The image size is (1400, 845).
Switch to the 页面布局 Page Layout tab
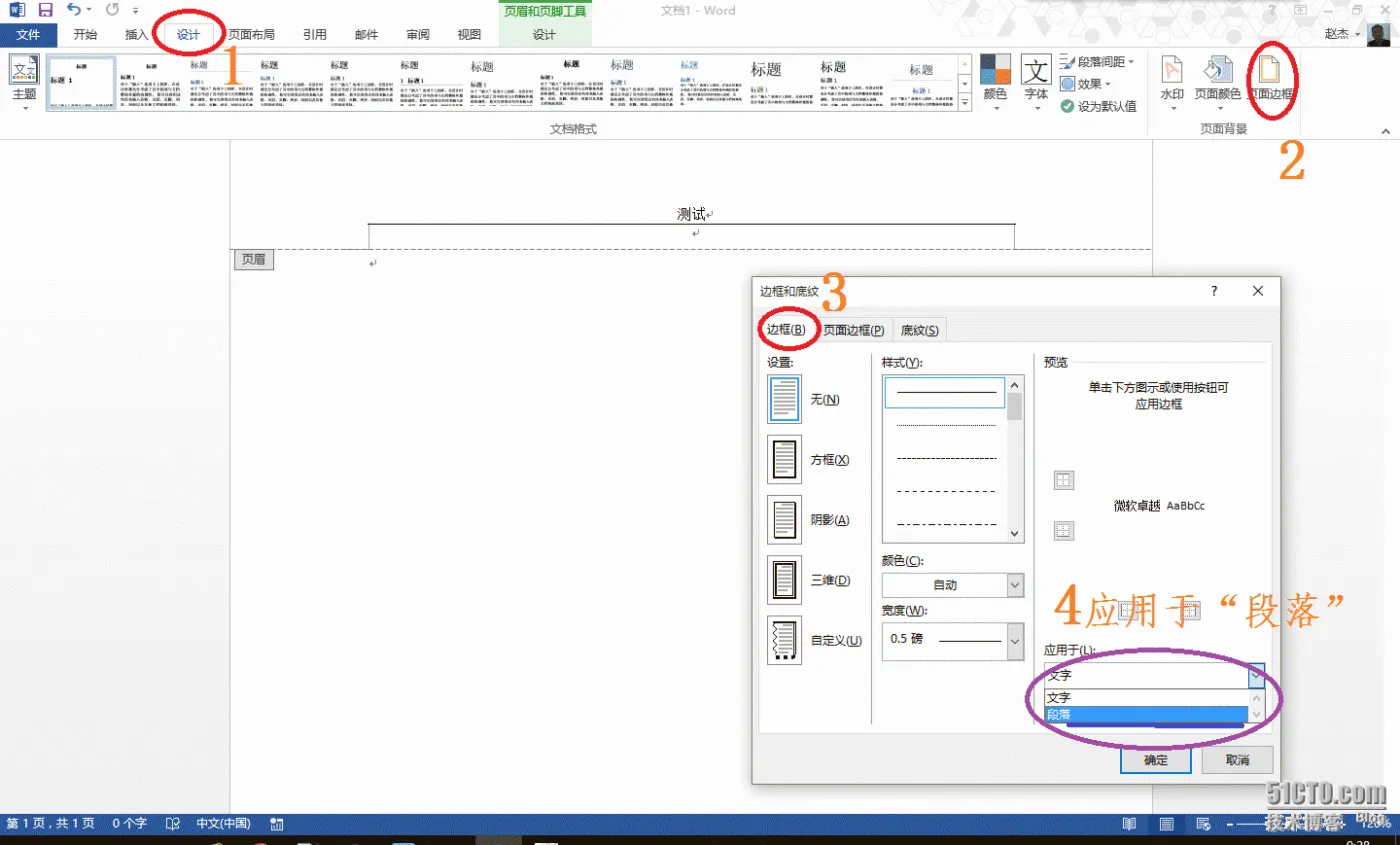click(251, 34)
